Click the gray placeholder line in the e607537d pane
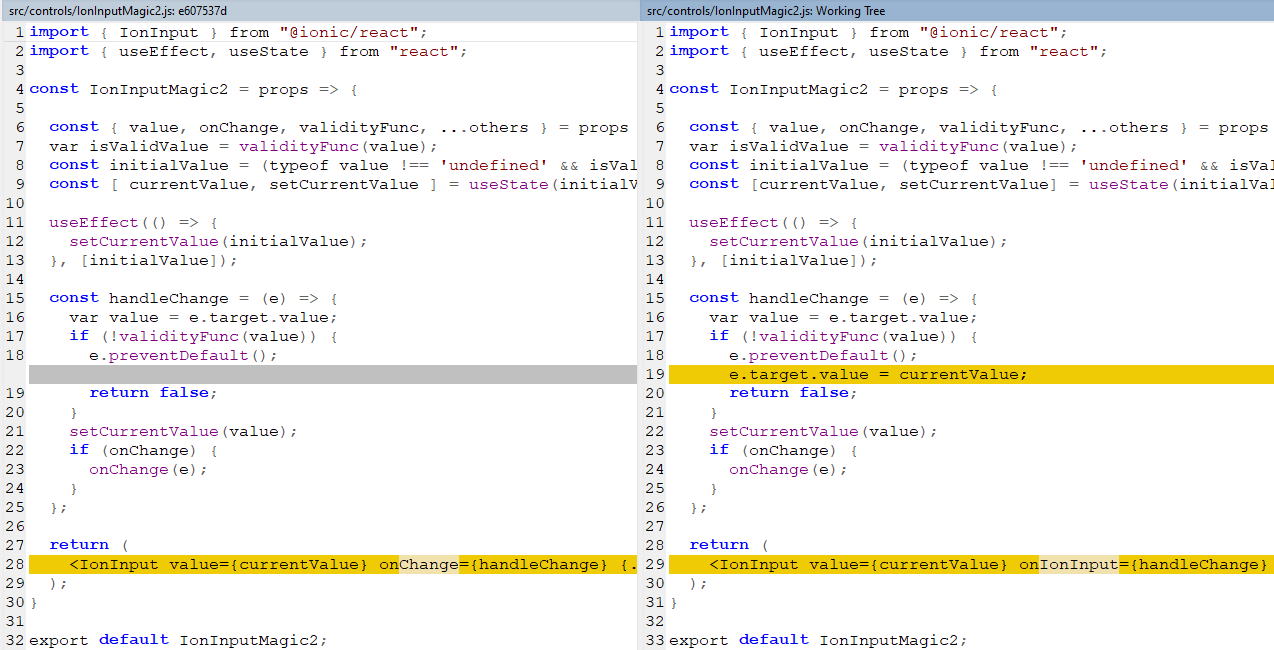This screenshot has width=1274, height=650. coord(332,374)
